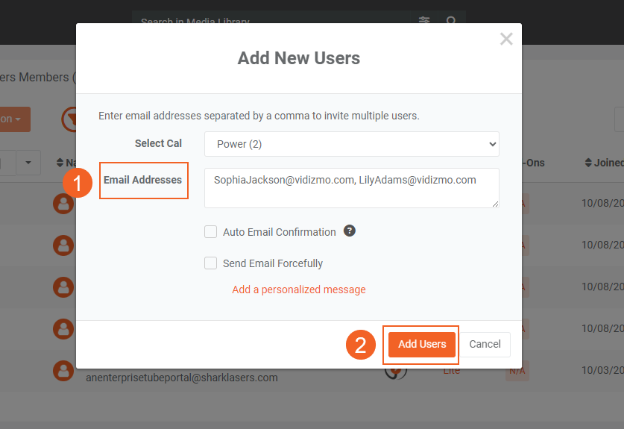Click the first user avatar icon in list
624x429 pixels.
[63, 204]
